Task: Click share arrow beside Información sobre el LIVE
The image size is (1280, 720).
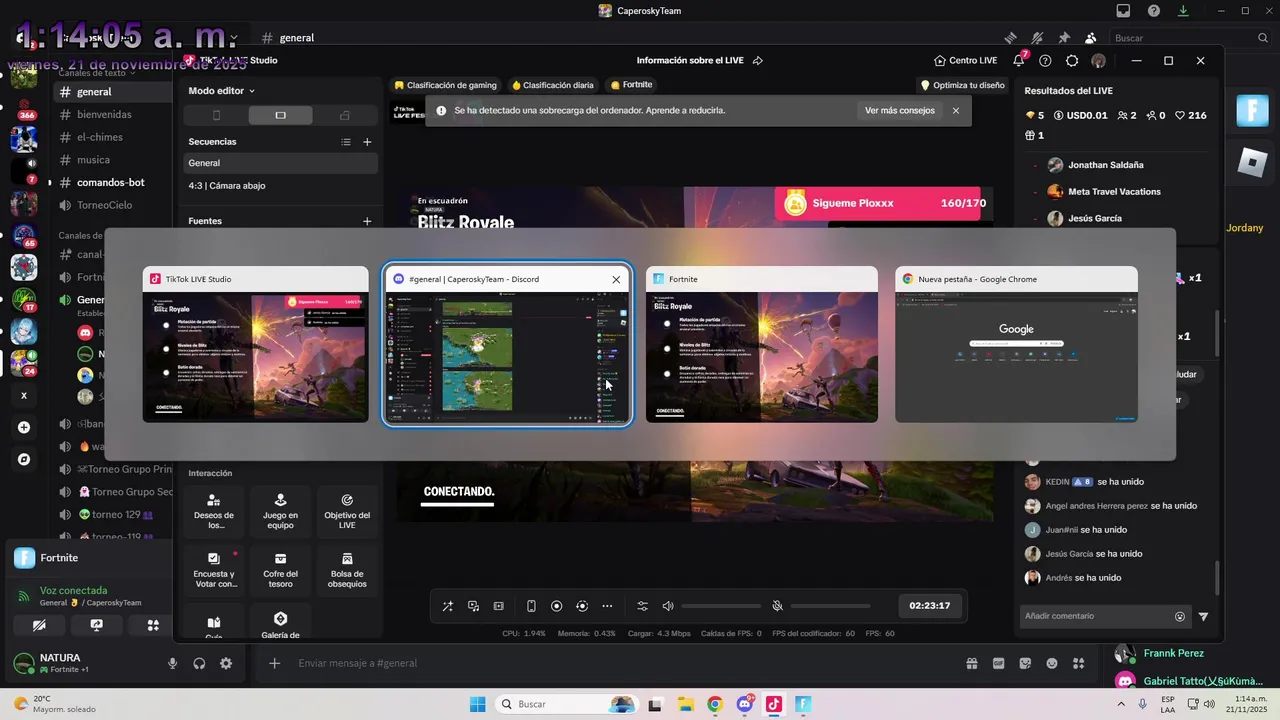Action: coord(757,60)
